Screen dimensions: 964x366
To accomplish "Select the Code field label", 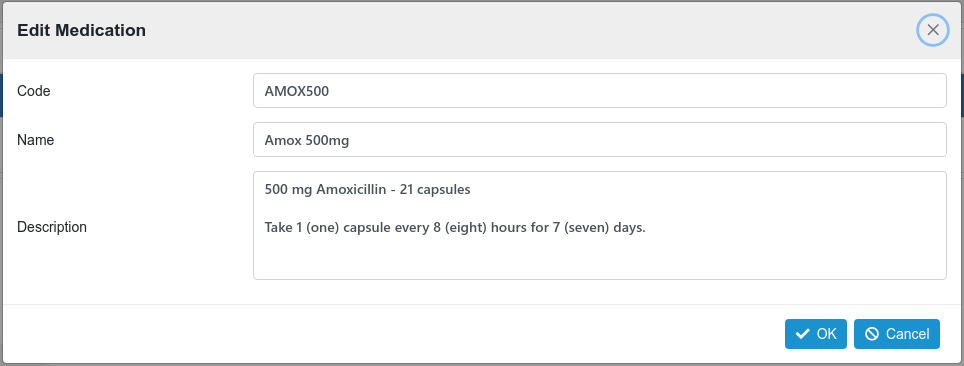I will (34, 91).
